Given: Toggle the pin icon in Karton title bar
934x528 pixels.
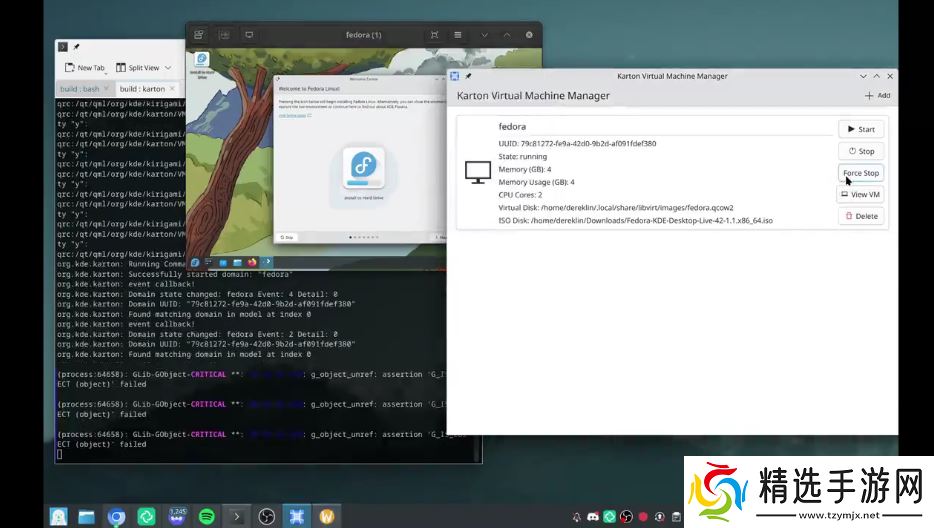Looking at the screenshot, I should point(467,76).
